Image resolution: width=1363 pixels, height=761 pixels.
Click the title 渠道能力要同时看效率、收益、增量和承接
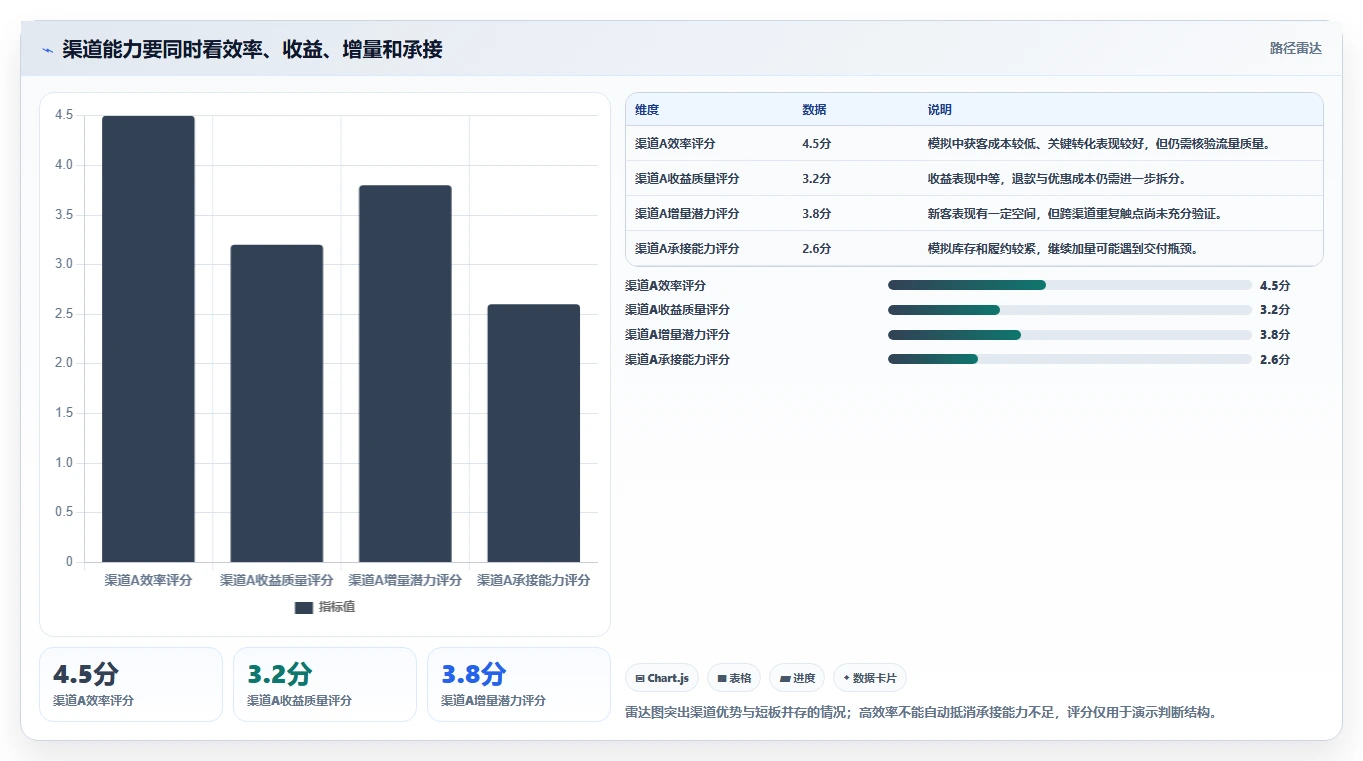[x=252, y=49]
